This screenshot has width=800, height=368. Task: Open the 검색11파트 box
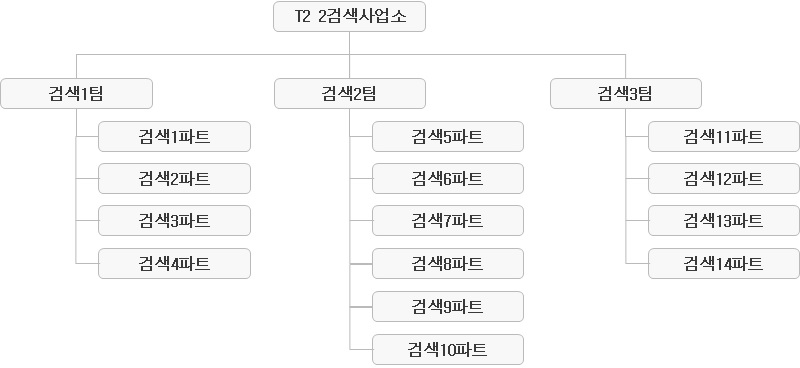tap(724, 136)
